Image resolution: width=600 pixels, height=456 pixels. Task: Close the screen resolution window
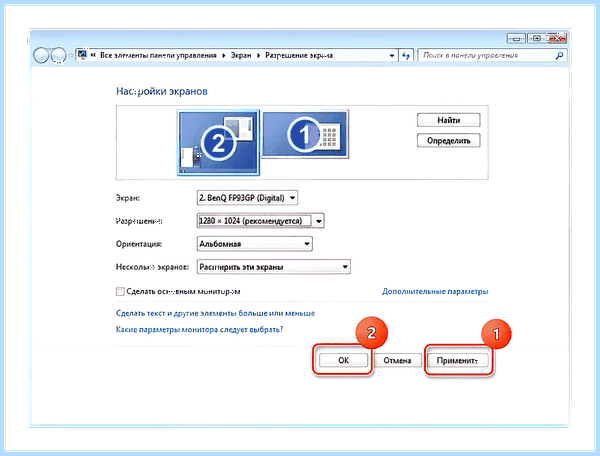point(557,38)
